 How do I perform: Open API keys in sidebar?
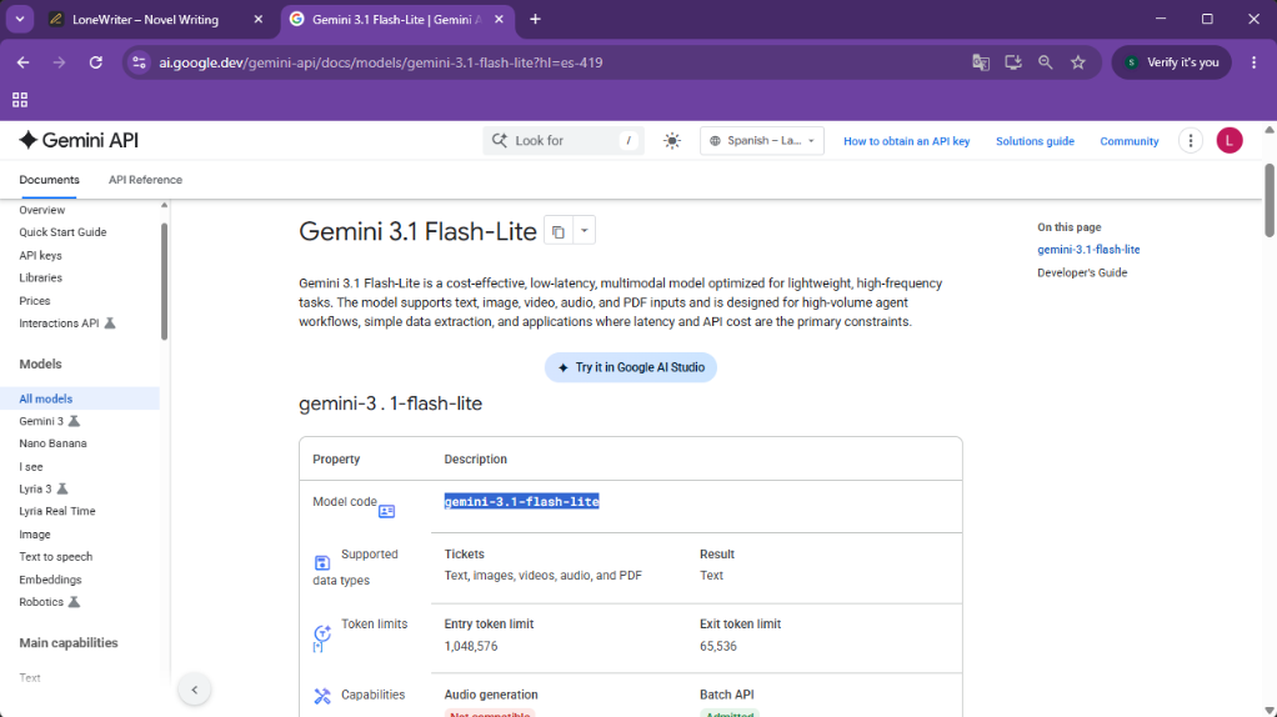click(40, 256)
